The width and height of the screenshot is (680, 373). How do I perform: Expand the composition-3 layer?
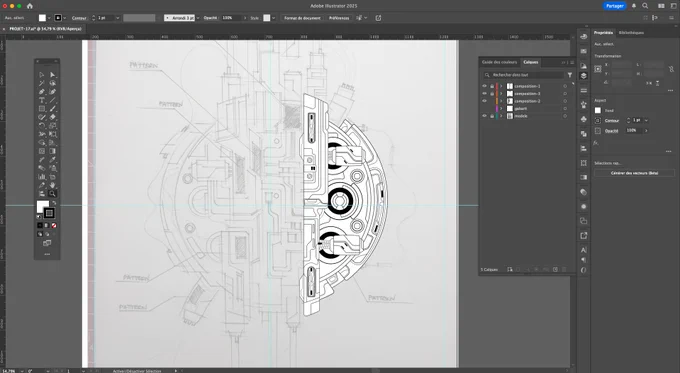(x=501, y=93)
